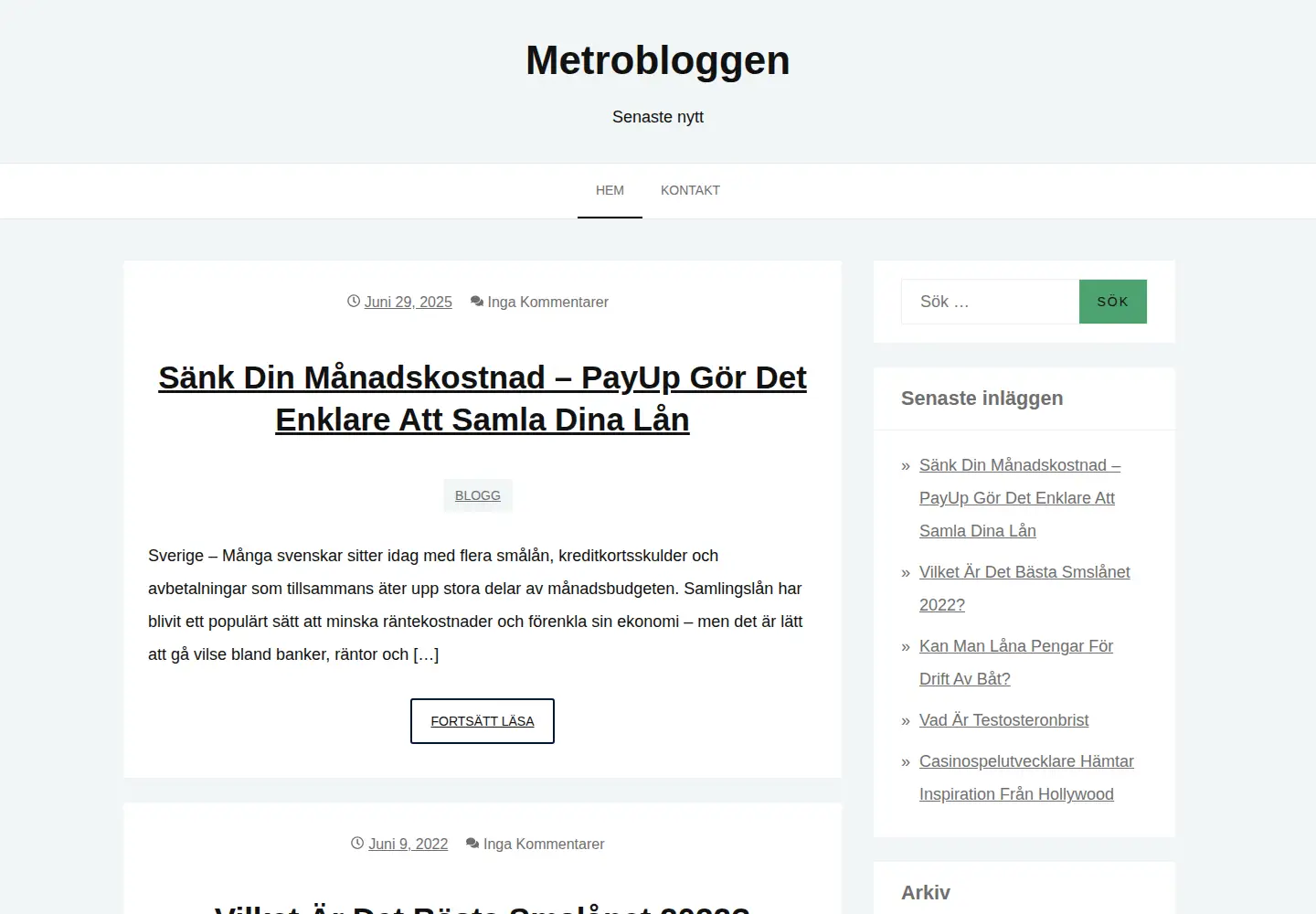The width and height of the screenshot is (1316, 914).
Task: Click the excerpt paragraph starting with Sverige
Action: pos(476,605)
